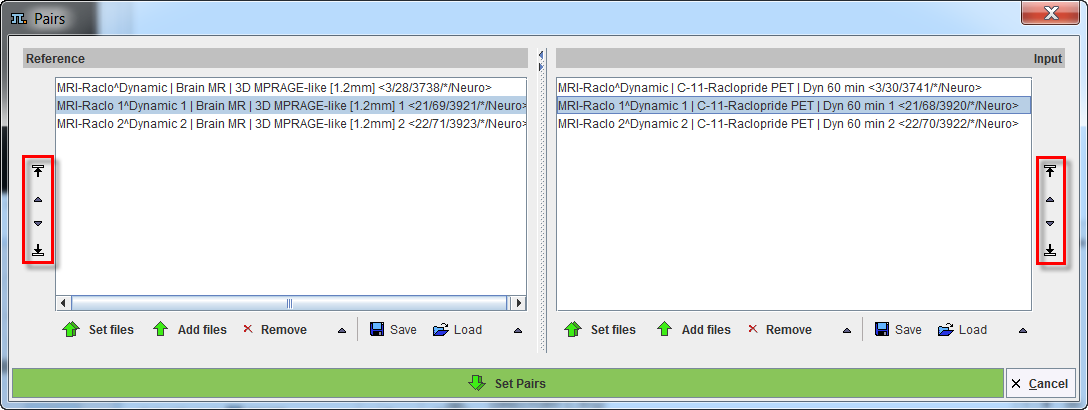Select Reference row MRI-Raclo 2^Dynamic 2
The width and height of the screenshot is (1088, 410).
(x=291, y=123)
